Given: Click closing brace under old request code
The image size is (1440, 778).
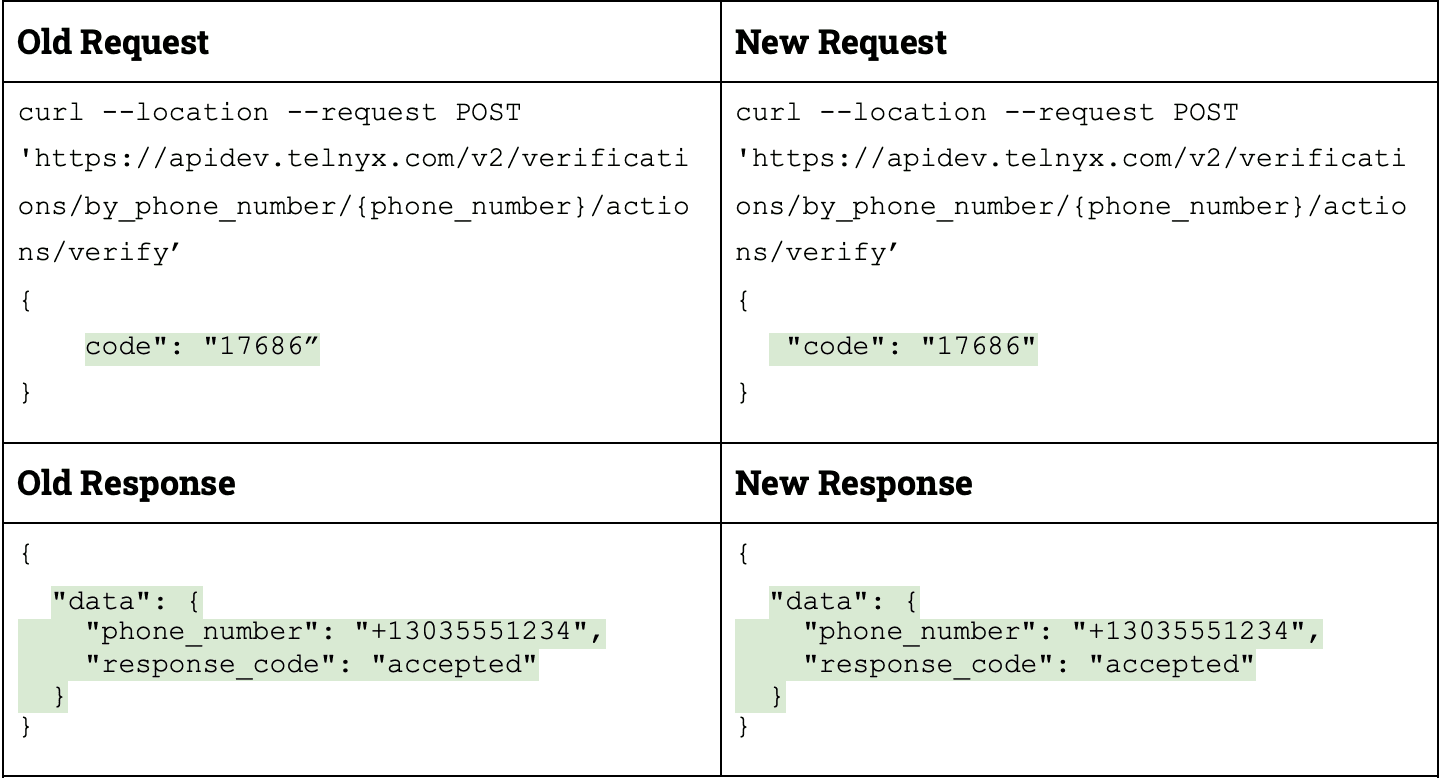Looking at the screenshot, I should [x=25, y=393].
